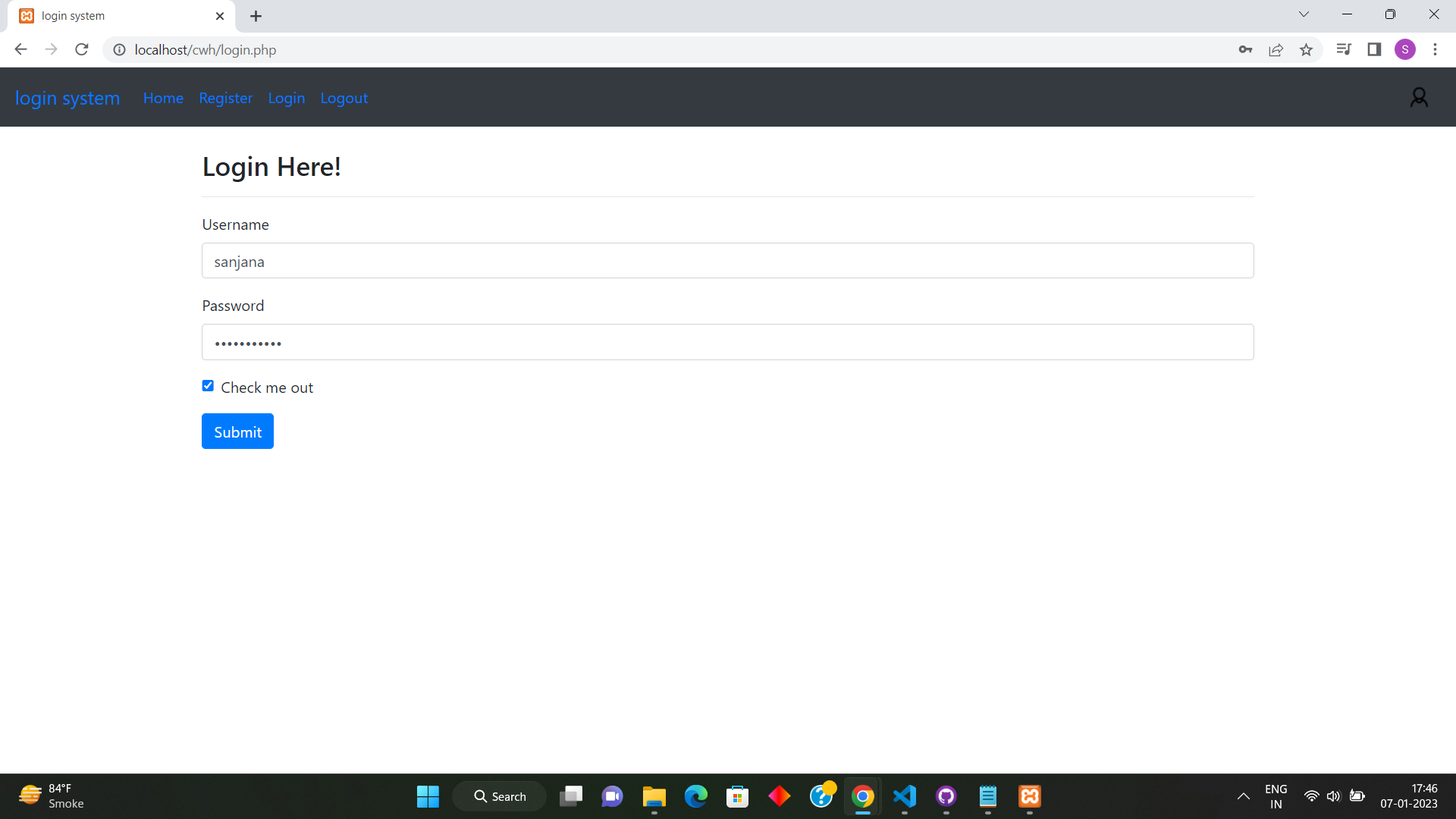Open the side panel icon
This screenshot has width=1456, height=819.
click(1375, 49)
